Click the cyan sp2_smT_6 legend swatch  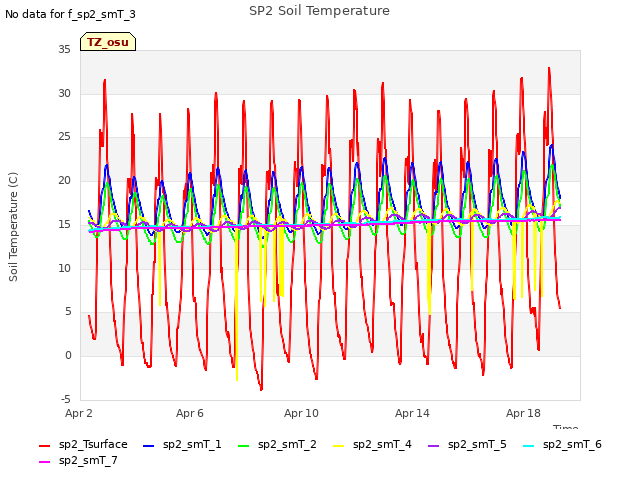point(529,446)
